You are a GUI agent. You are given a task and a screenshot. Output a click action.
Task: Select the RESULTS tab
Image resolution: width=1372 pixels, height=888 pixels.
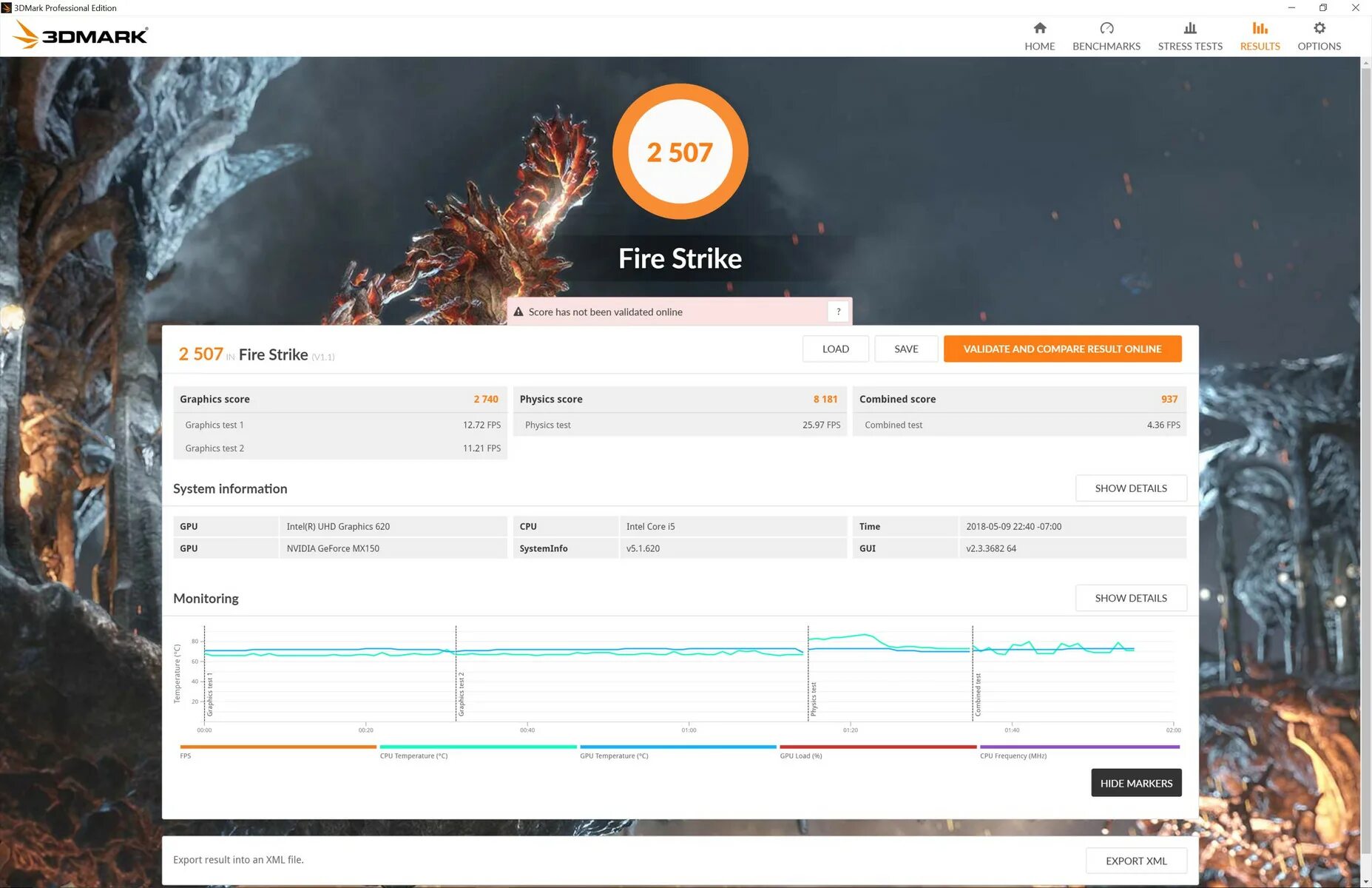point(1260,36)
